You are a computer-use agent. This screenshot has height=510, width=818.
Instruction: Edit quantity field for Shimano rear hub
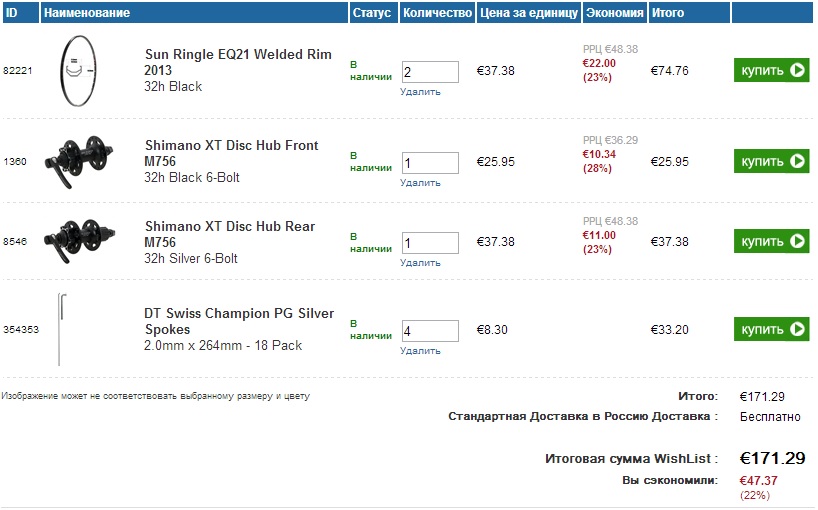pos(429,243)
